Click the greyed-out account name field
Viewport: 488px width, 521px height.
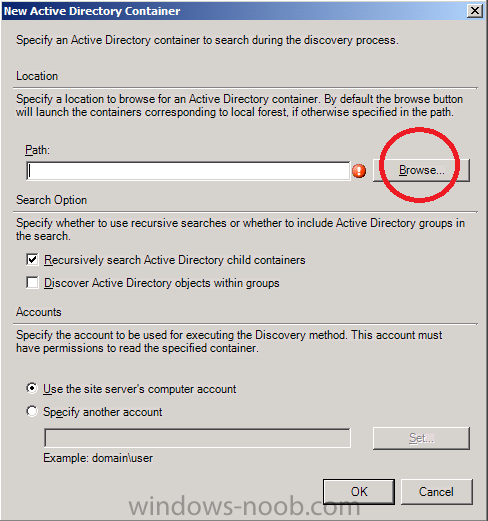[197, 438]
